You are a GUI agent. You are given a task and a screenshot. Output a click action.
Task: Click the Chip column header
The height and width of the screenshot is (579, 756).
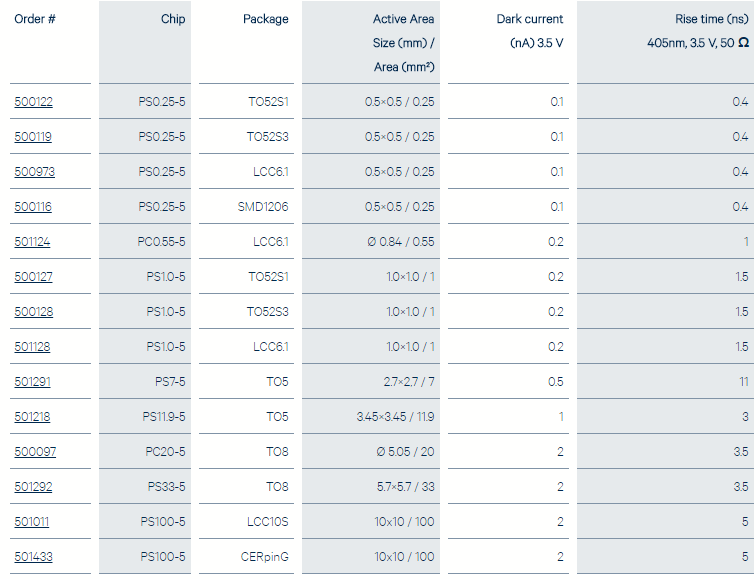point(173,20)
